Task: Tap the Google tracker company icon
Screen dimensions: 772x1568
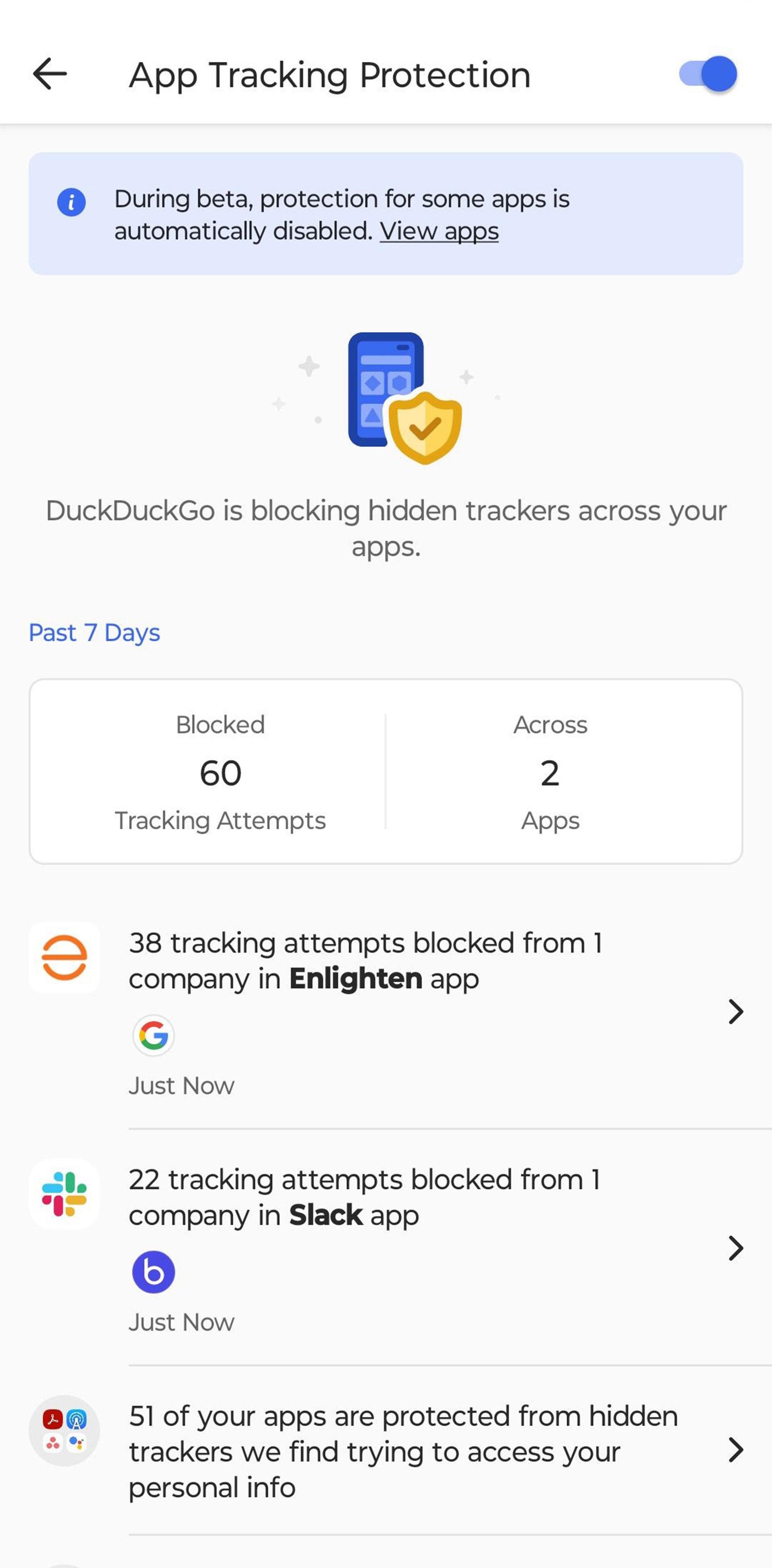Action: (154, 1035)
